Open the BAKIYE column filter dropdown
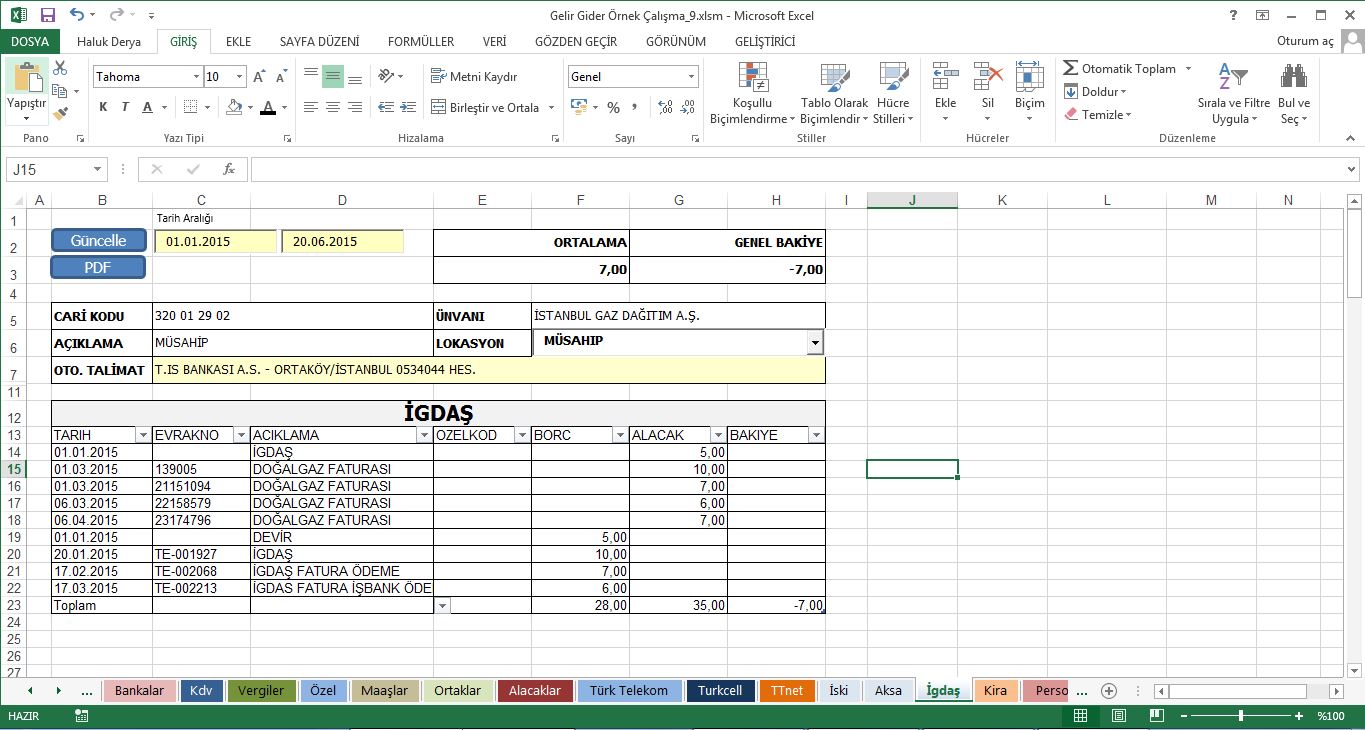Screen dimensions: 1365x730 pyautogui.click(x=816, y=435)
